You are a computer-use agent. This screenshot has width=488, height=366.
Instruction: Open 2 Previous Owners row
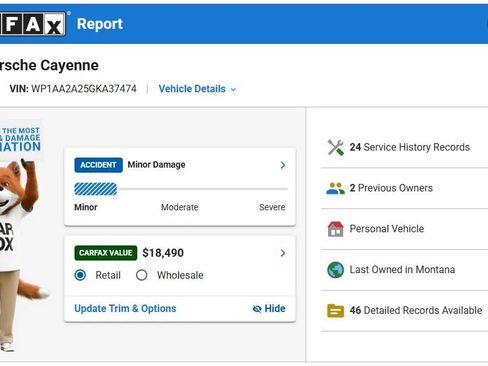pyautogui.click(x=391, y=188)
